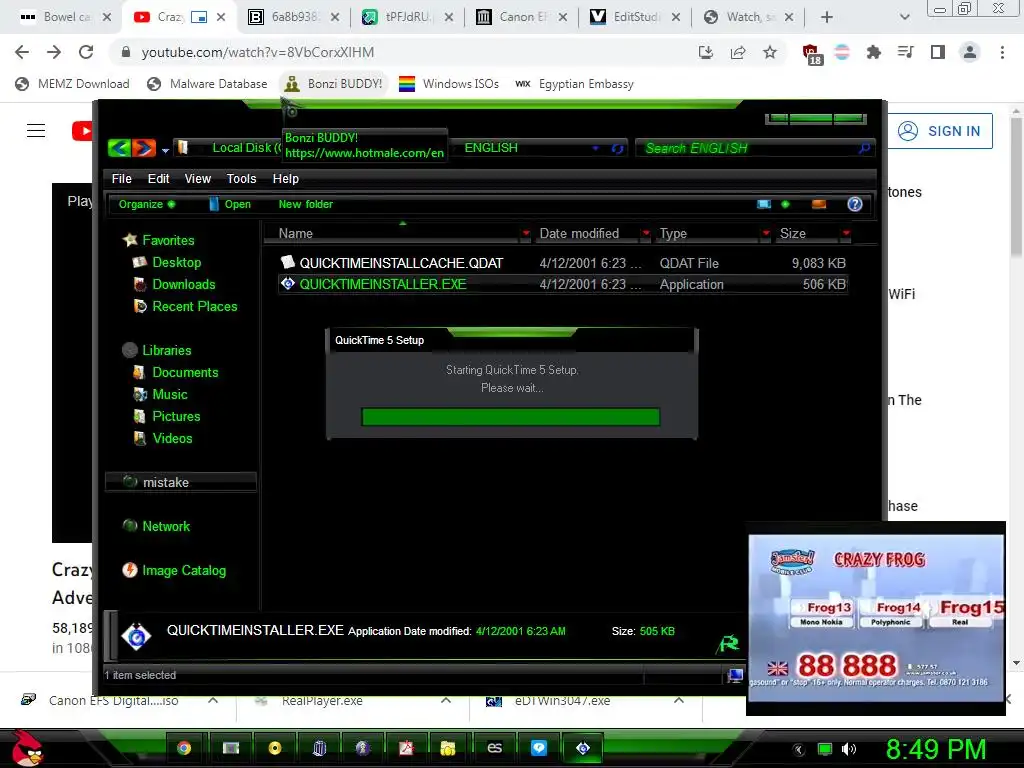
Task: Open the View menu in Explorer
Action: 197,178
